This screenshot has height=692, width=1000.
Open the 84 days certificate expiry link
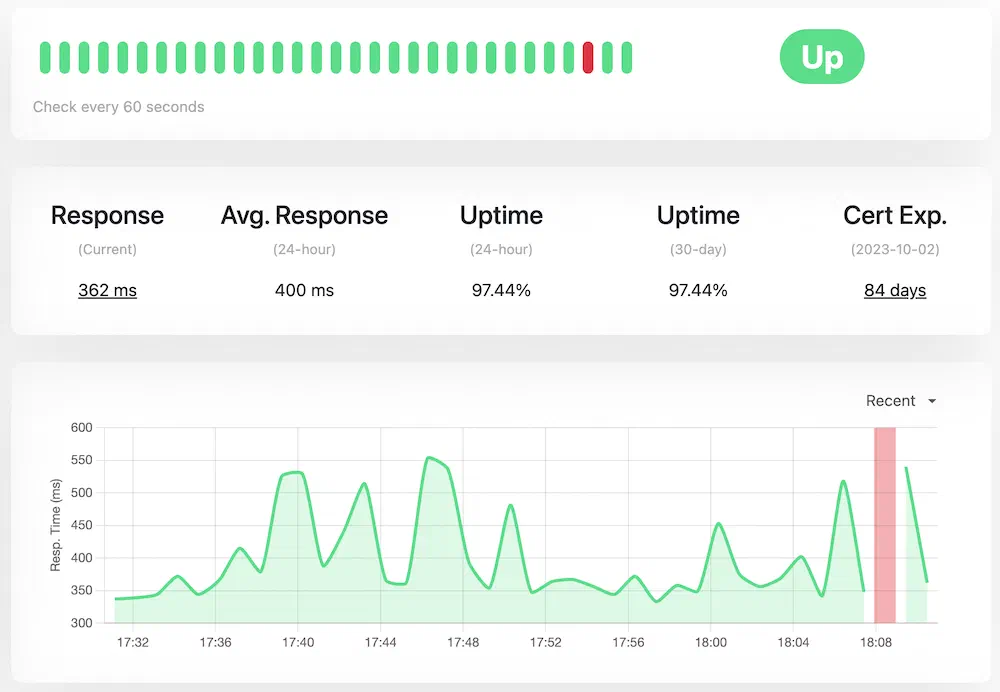(x=895, y=290)
